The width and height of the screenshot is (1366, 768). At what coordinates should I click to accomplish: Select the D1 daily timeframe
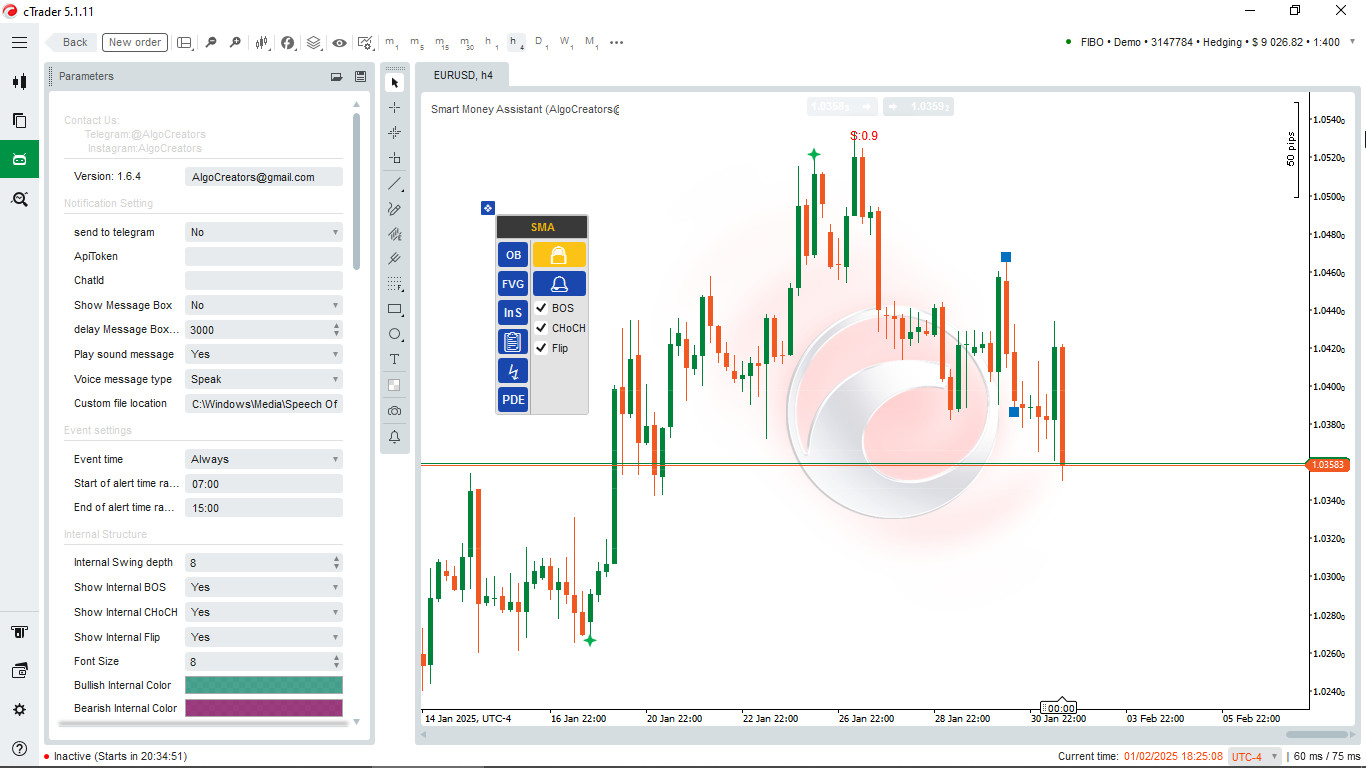pyautogui.click(x=541, y=42)
